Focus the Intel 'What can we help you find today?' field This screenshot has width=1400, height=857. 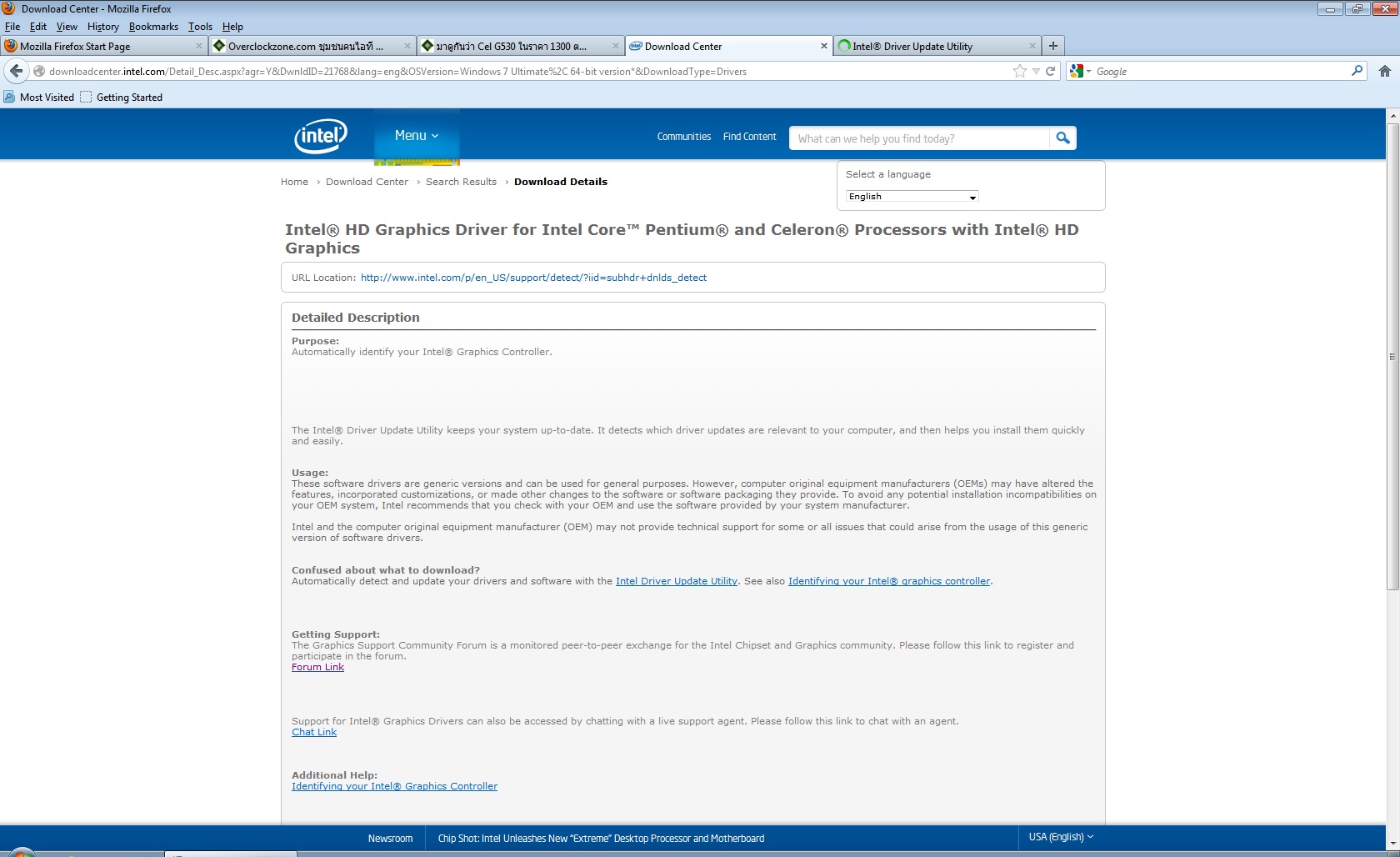(919, 138)
